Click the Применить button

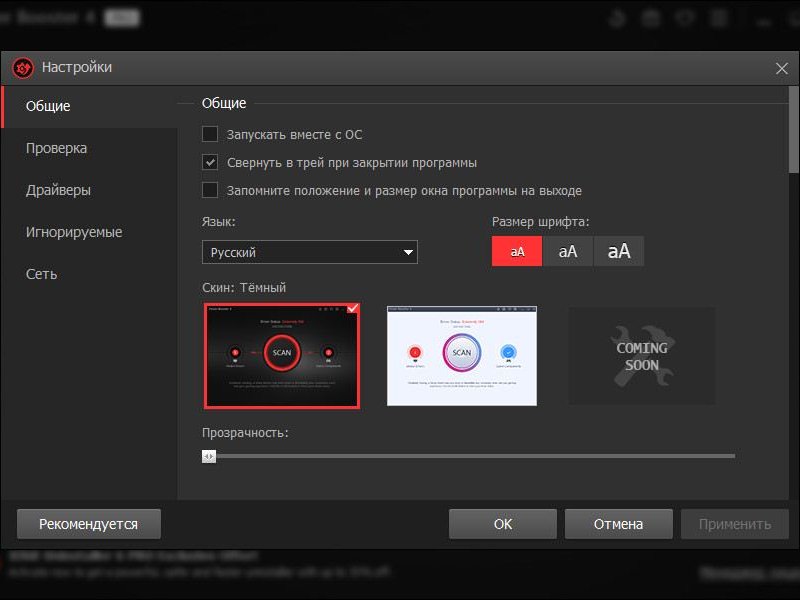click(735, 524)
